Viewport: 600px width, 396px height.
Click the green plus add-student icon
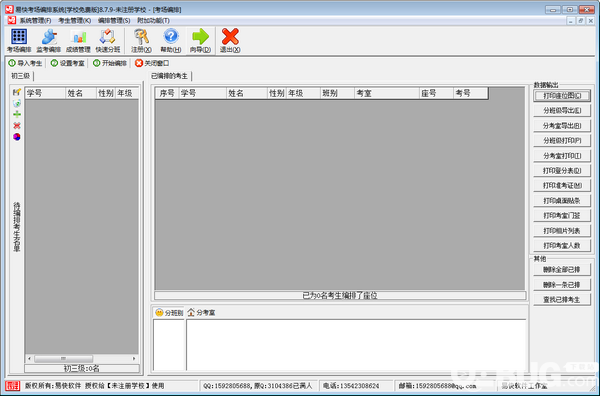(17, 114)
